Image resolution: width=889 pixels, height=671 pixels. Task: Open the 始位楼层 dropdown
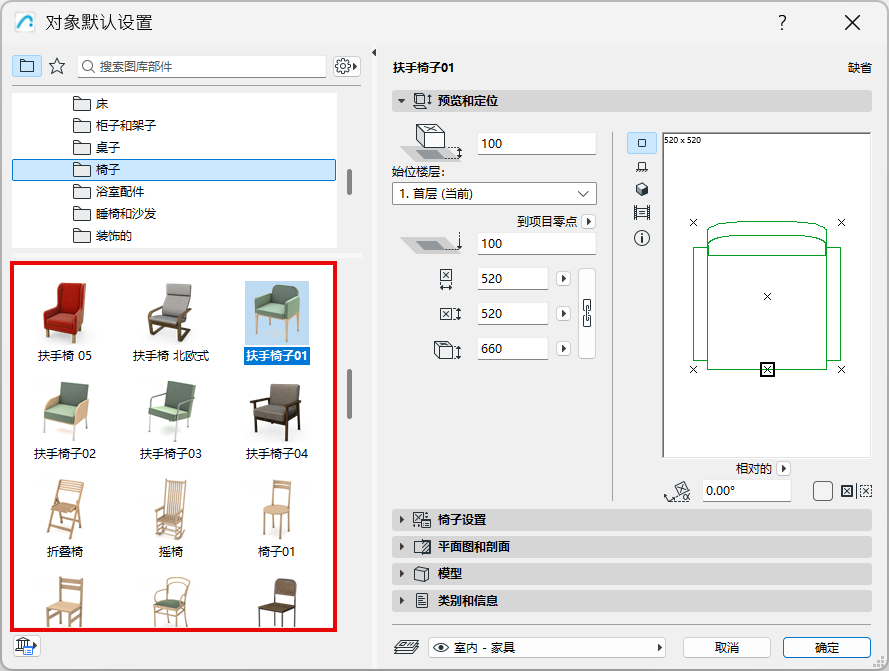494,194
